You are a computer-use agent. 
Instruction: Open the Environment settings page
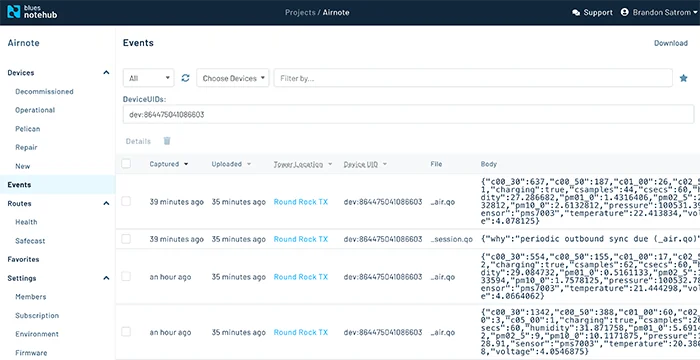coord(37,334)
